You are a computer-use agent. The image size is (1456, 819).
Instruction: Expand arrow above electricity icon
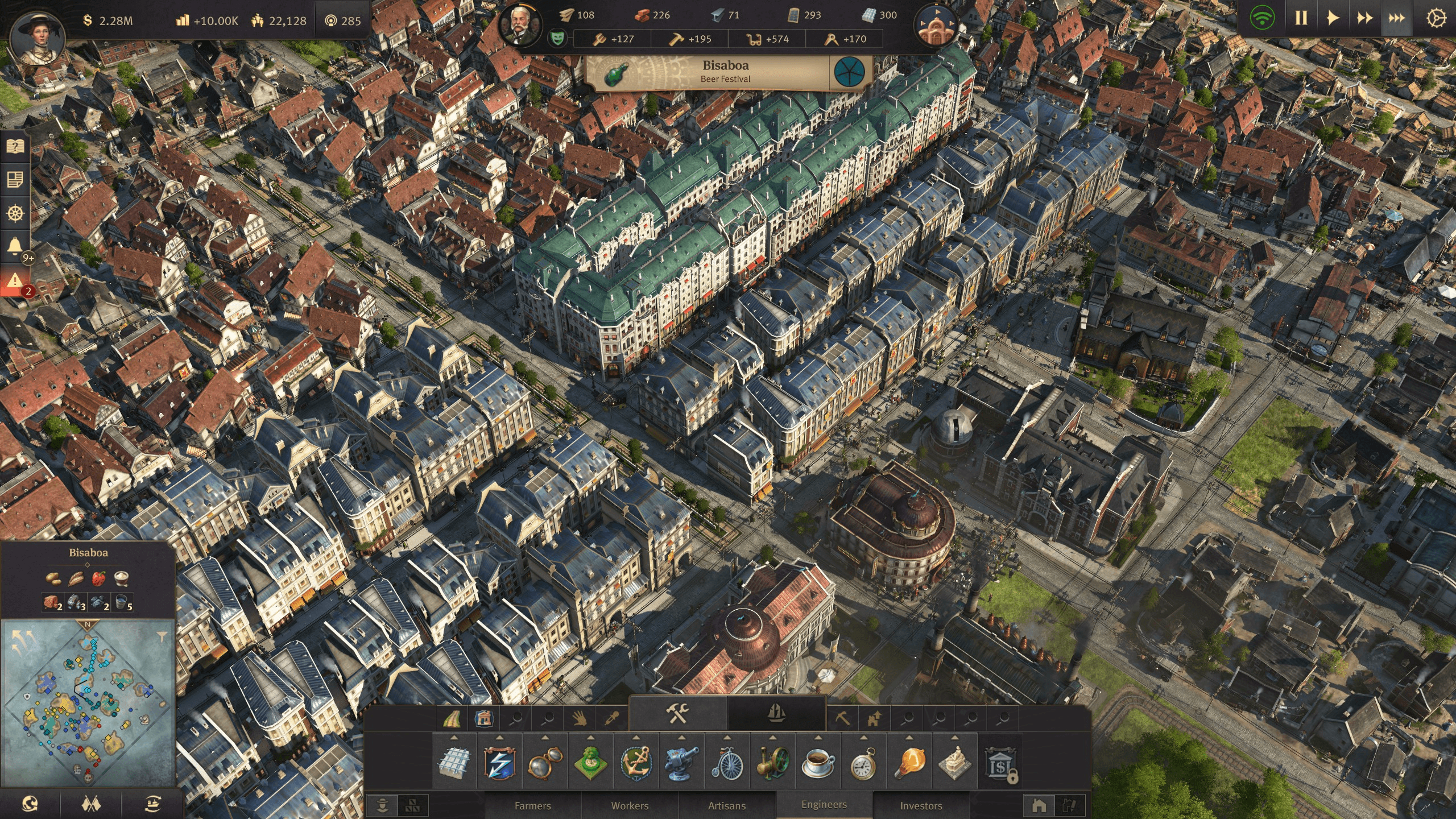(x=499, y=737)
